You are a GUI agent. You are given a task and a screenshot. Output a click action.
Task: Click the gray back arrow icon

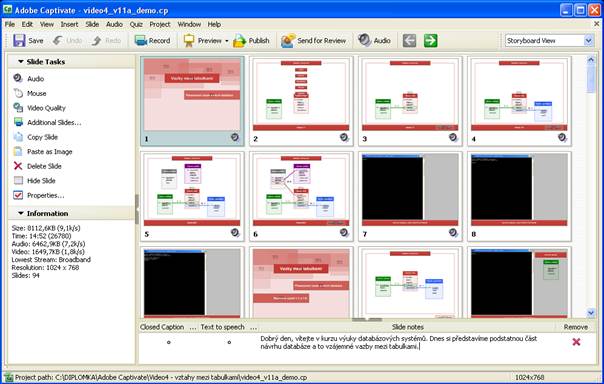coord(409,40)
